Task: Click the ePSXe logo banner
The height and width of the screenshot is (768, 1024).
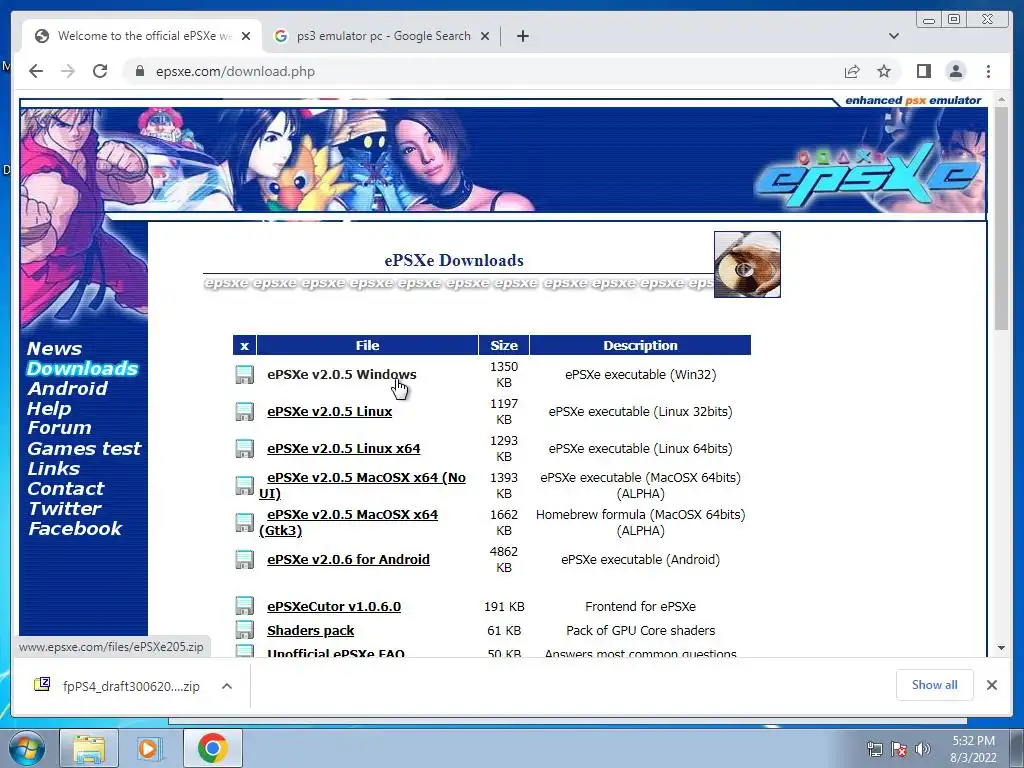Action: pyautogui.click(x=869, y=175)
